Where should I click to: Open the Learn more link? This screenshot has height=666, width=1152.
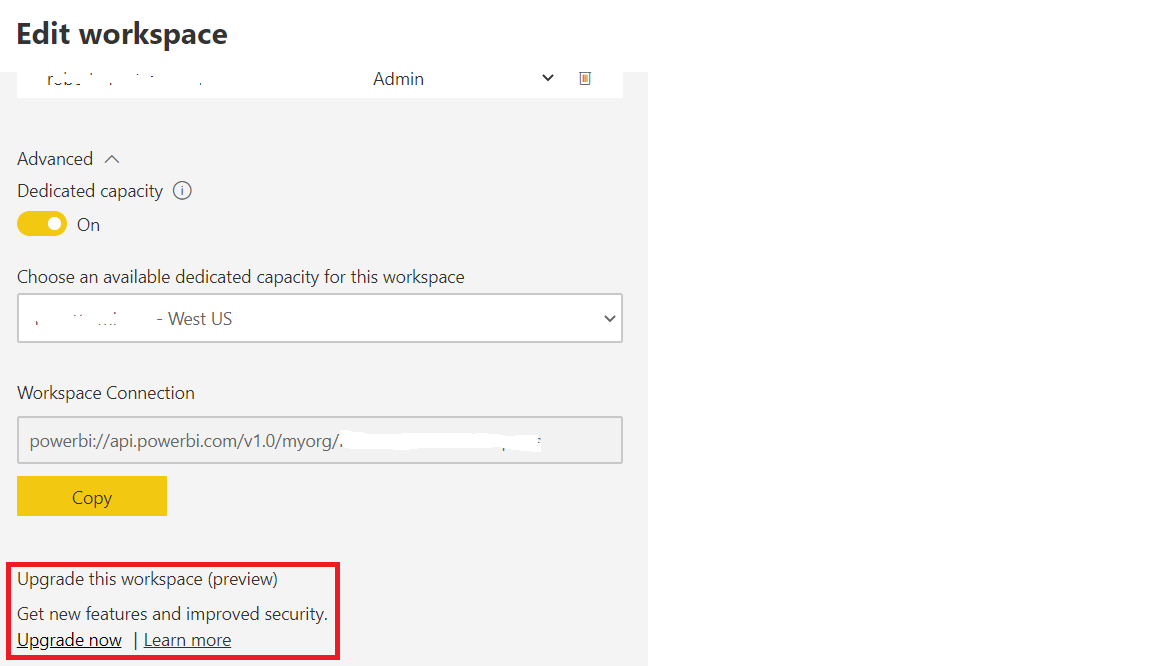pos(187,640)
